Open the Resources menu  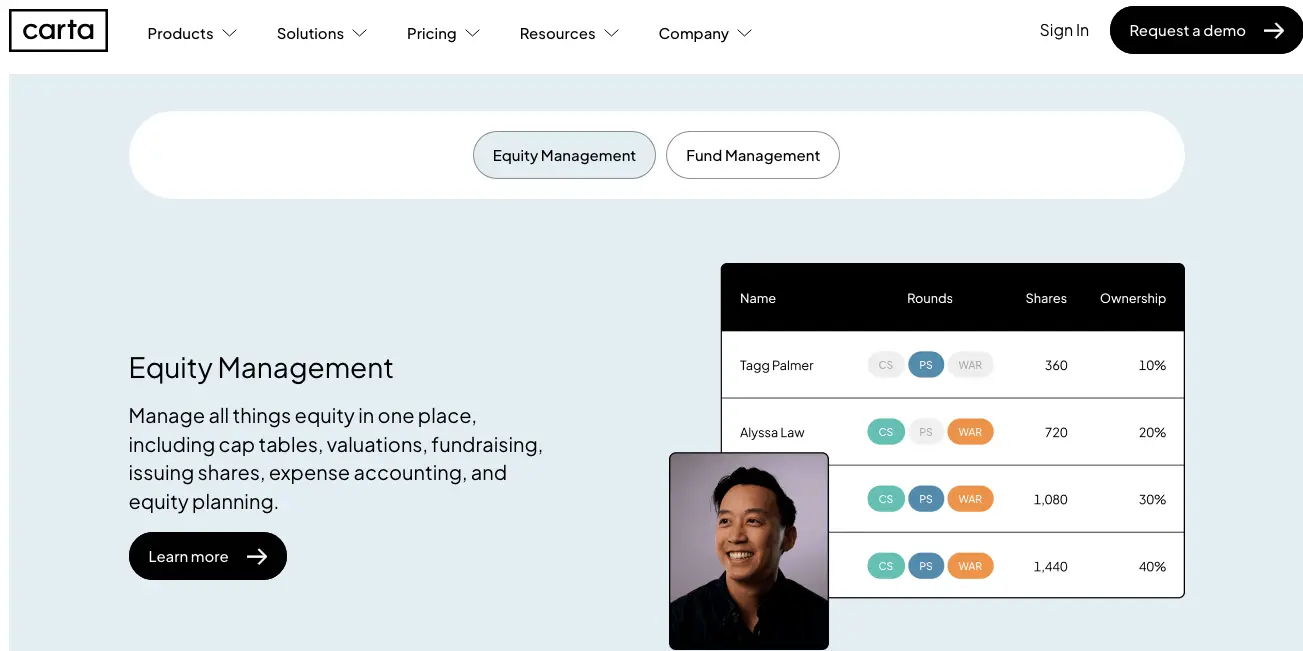click(x=569, y=34)
